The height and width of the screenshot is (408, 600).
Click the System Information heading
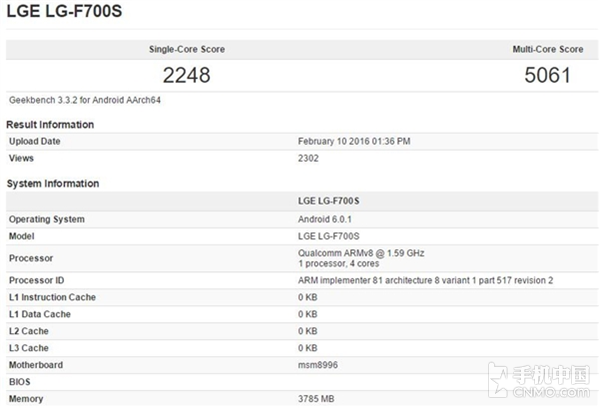(53, 184)
